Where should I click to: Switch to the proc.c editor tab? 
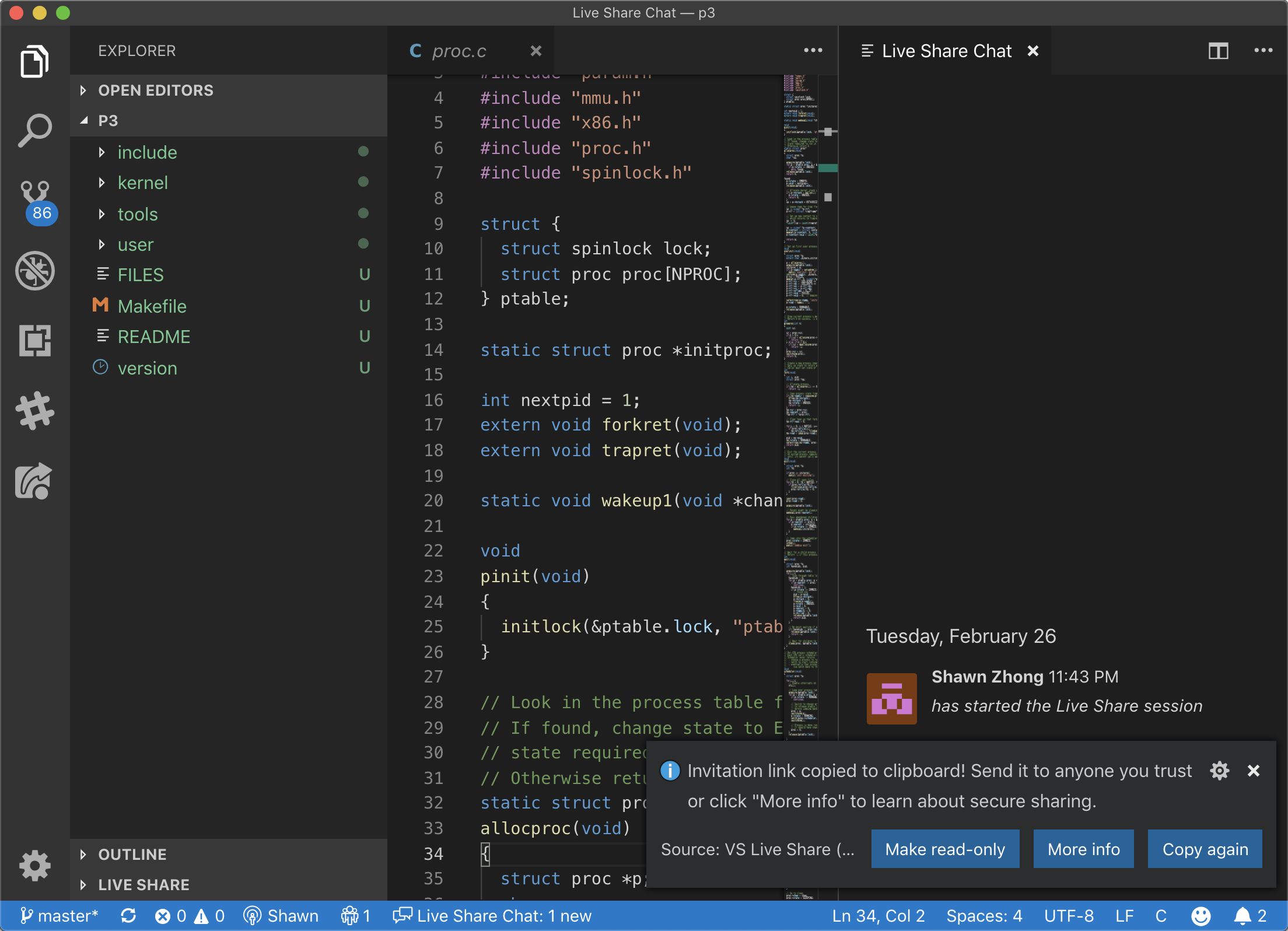(x=459, y=51)
